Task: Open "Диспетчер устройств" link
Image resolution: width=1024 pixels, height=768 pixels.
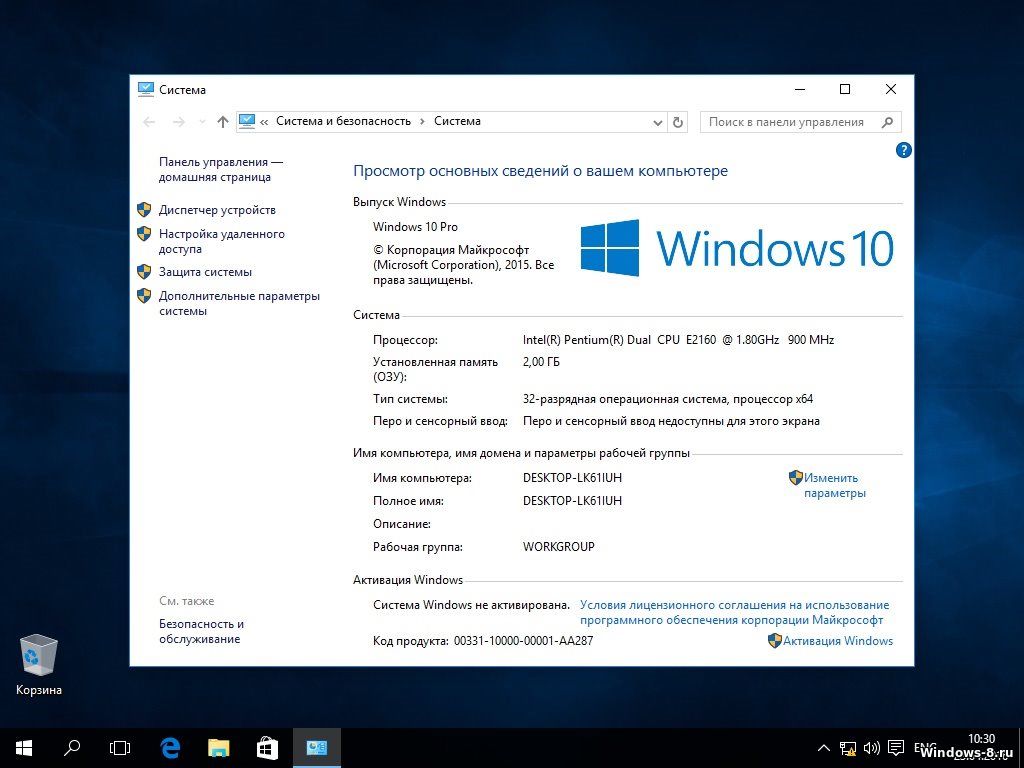Action: tap(217, 210)
